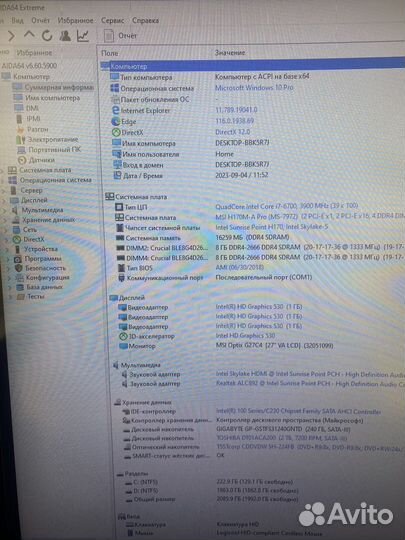Switch to the Избранное sidebar tab
405x540 pixels.
pyautogui.click(x=34, y=53)
